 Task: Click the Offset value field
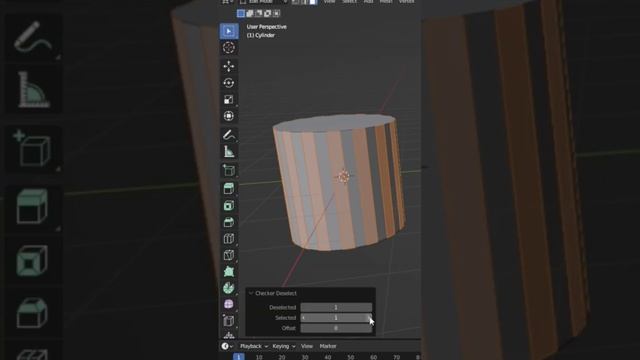336,328
